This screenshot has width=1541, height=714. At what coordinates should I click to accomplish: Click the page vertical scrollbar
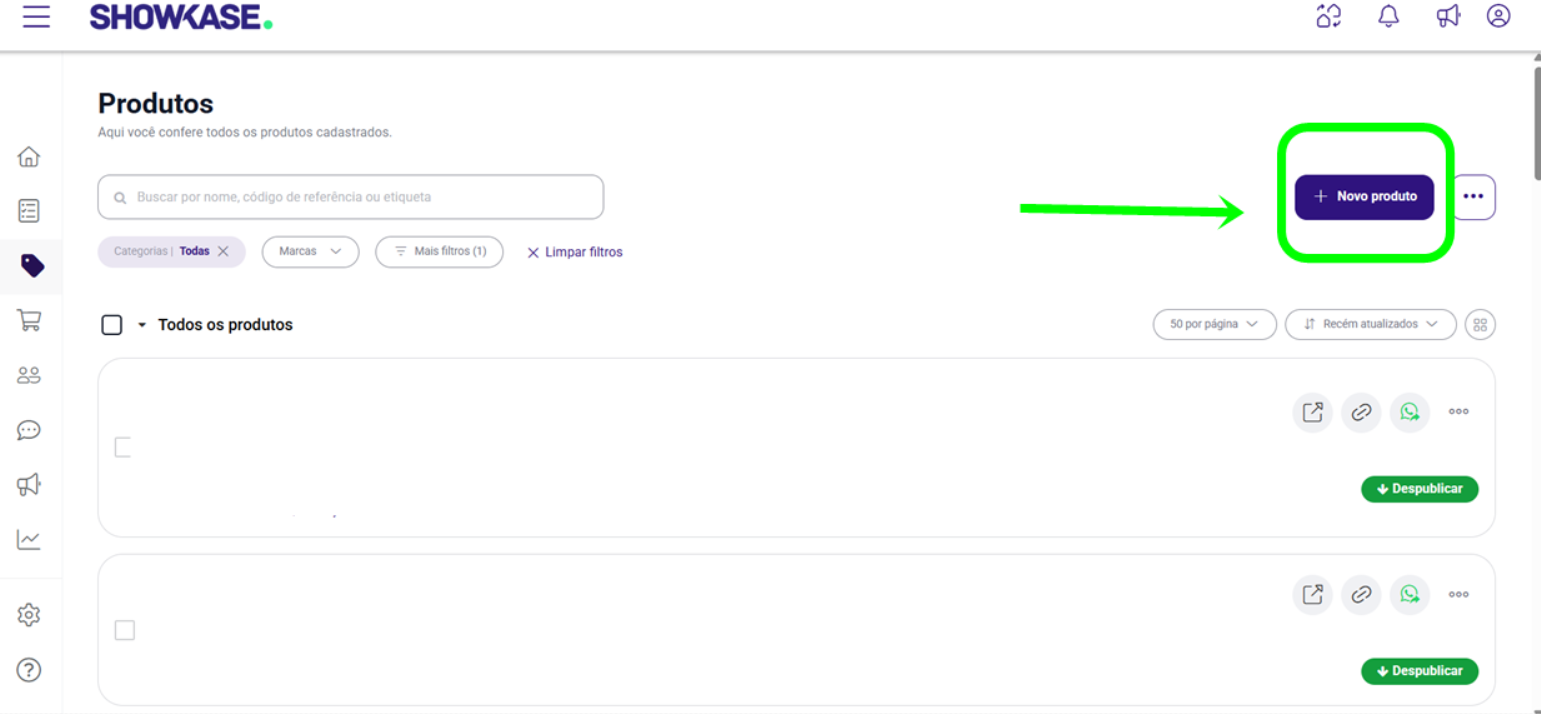click(1537, 122)
